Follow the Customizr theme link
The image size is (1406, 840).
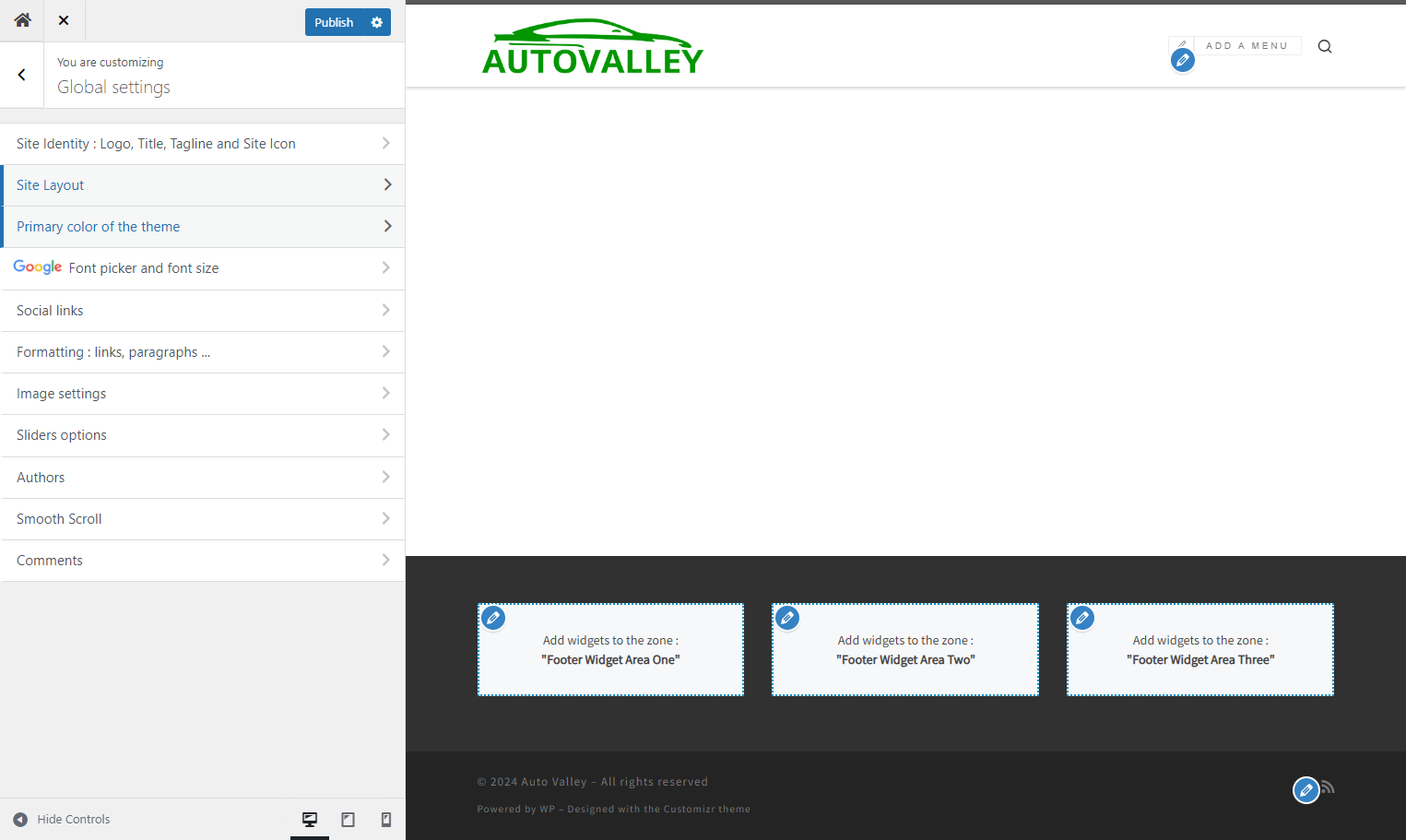707,810
